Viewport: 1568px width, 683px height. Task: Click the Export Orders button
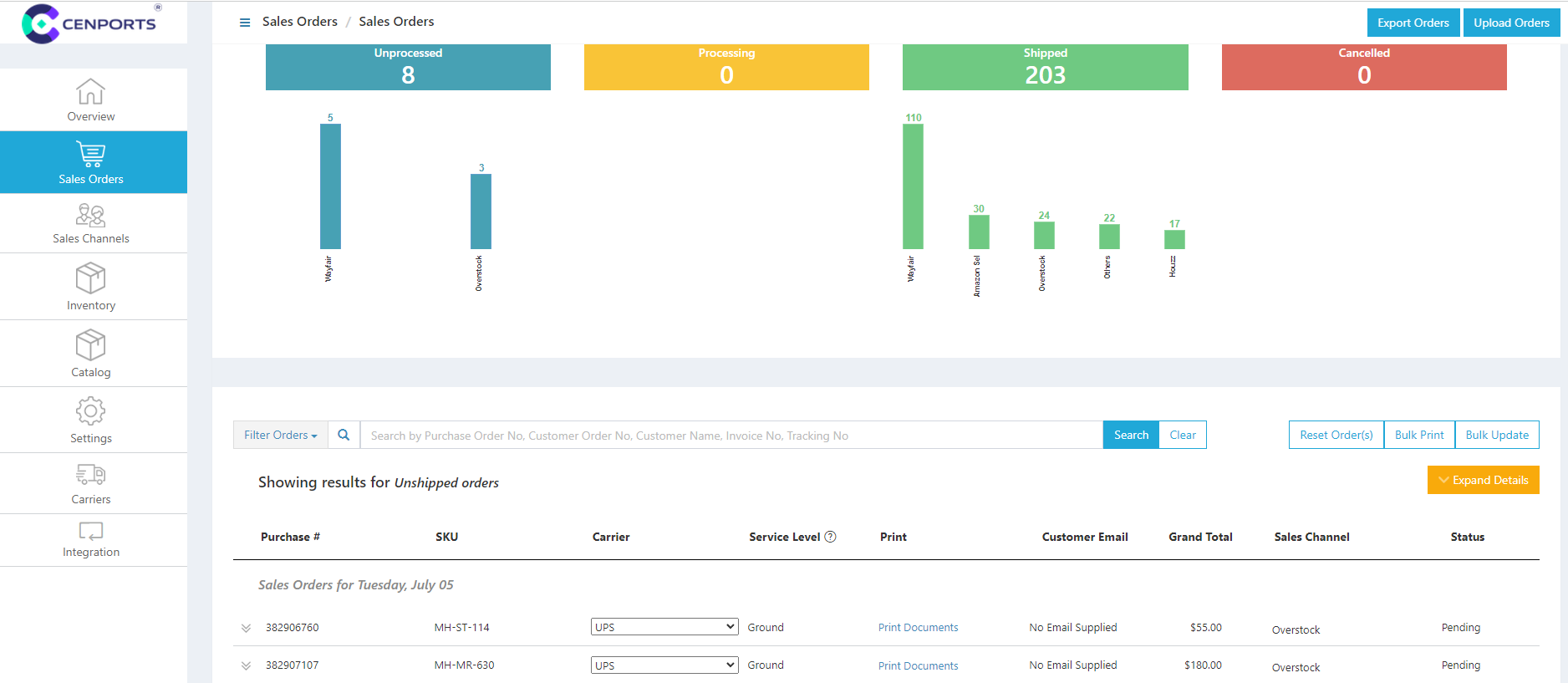(x=1413, y=23)
